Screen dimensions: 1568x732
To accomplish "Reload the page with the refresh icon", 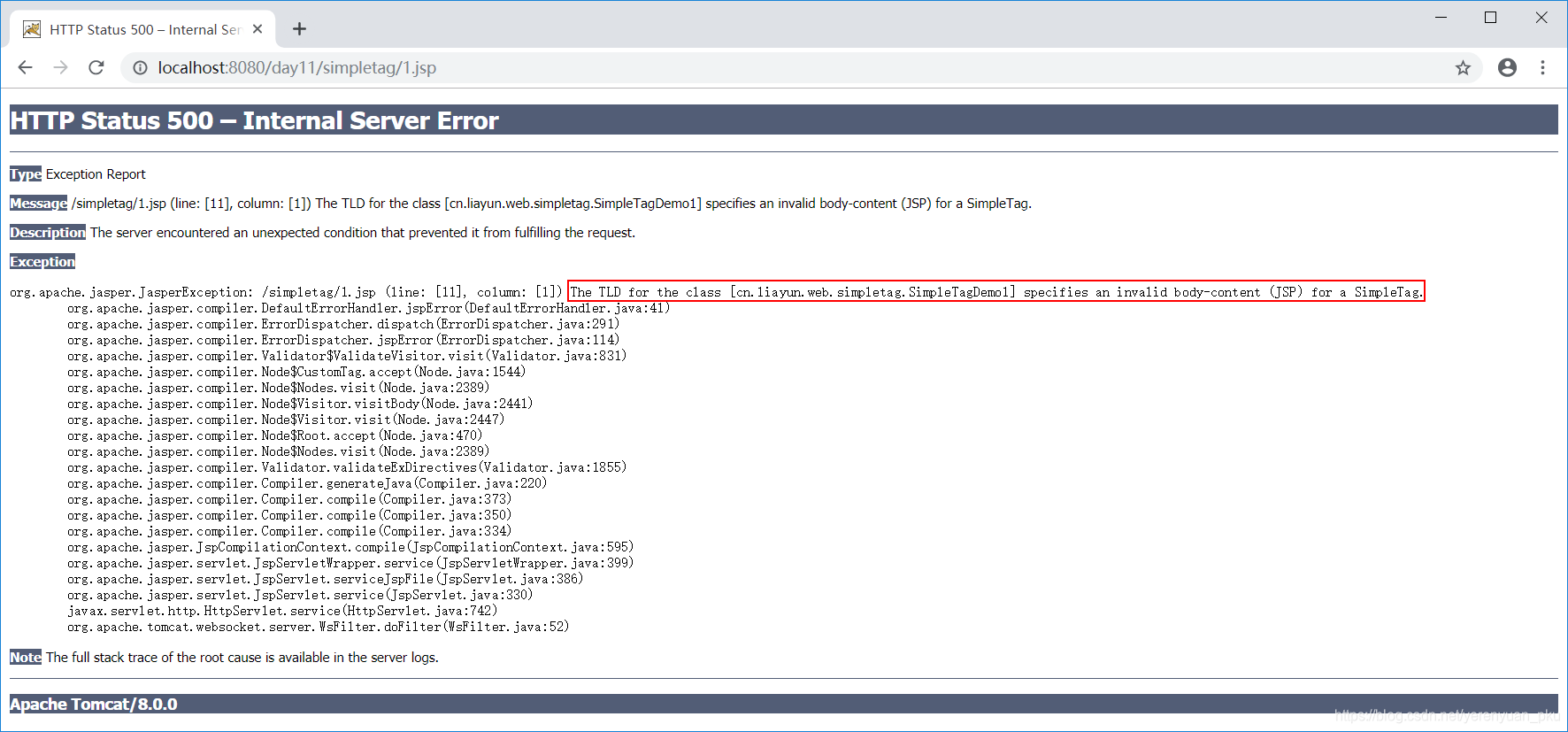I will 96,67.
